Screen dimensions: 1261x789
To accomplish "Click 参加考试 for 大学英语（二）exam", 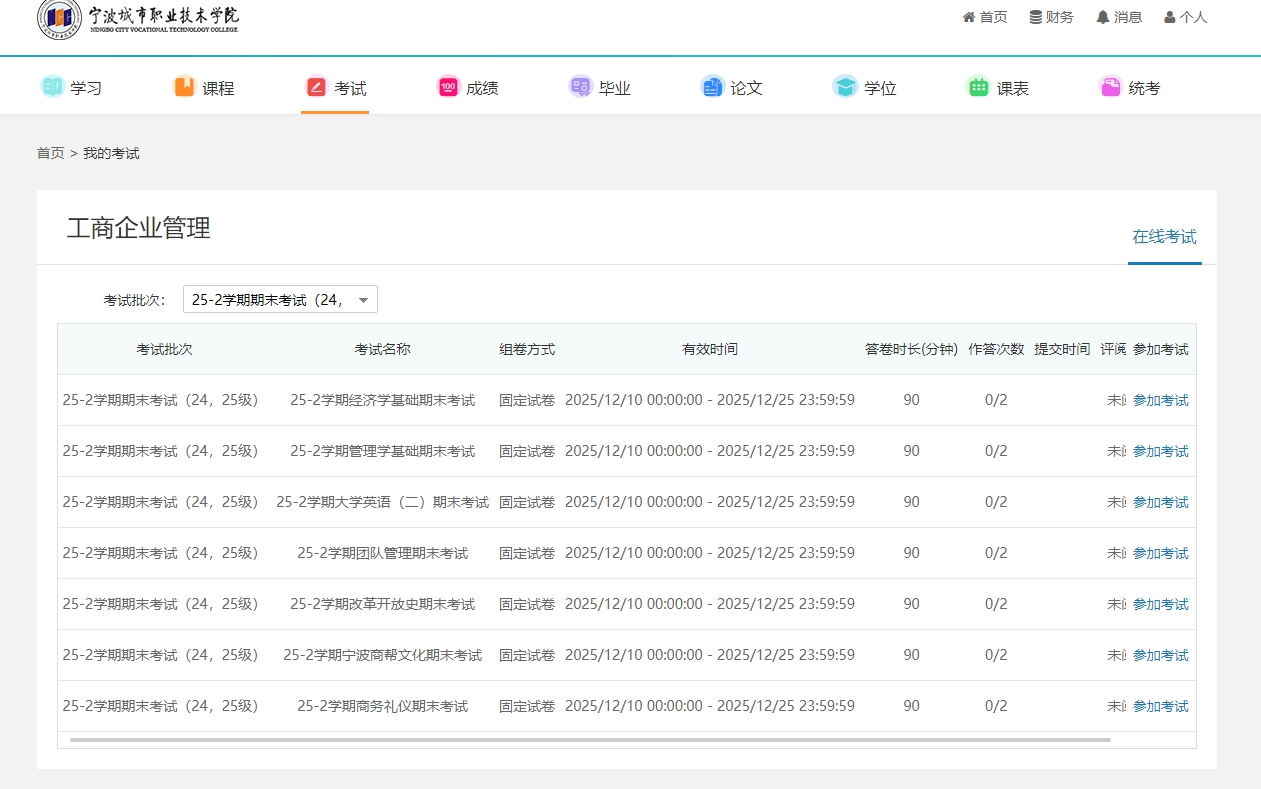I will [x=1160, y=502].
